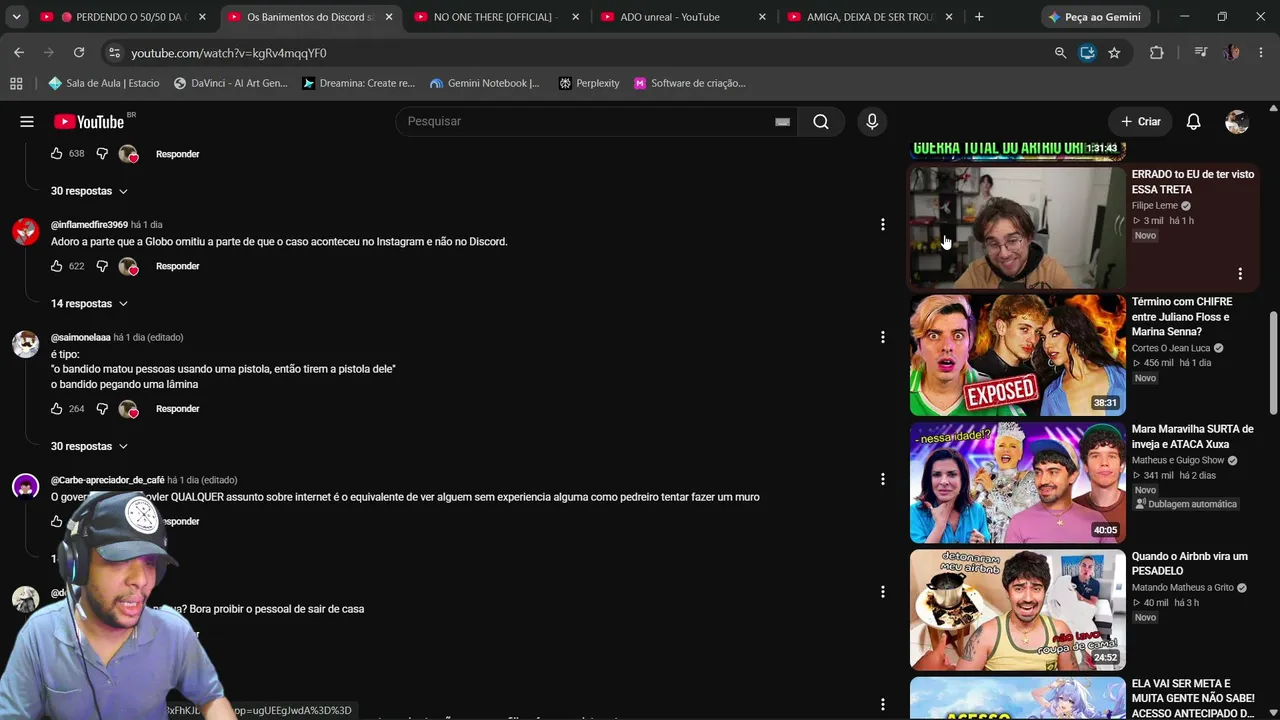Open ERRADO to EU de ter visto thumbnail
This screenshot has height=720, width=1280.
pyautogui.click(x=1017, y=228)
